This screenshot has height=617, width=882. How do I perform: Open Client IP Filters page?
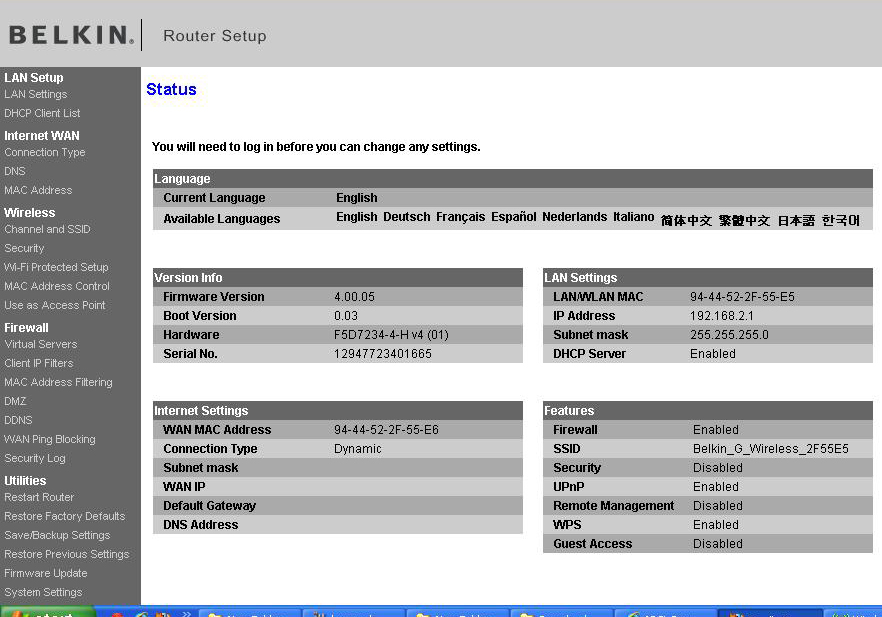click(x=39, y=363)
